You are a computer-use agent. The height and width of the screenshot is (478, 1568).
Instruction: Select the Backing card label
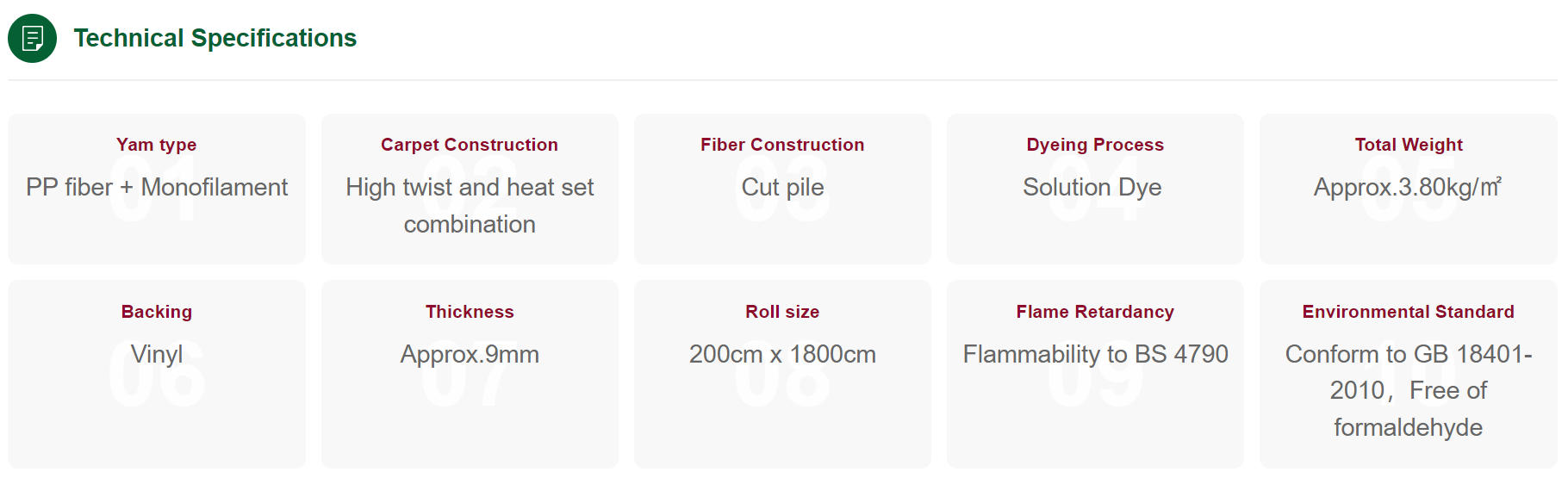pos(157,312)
